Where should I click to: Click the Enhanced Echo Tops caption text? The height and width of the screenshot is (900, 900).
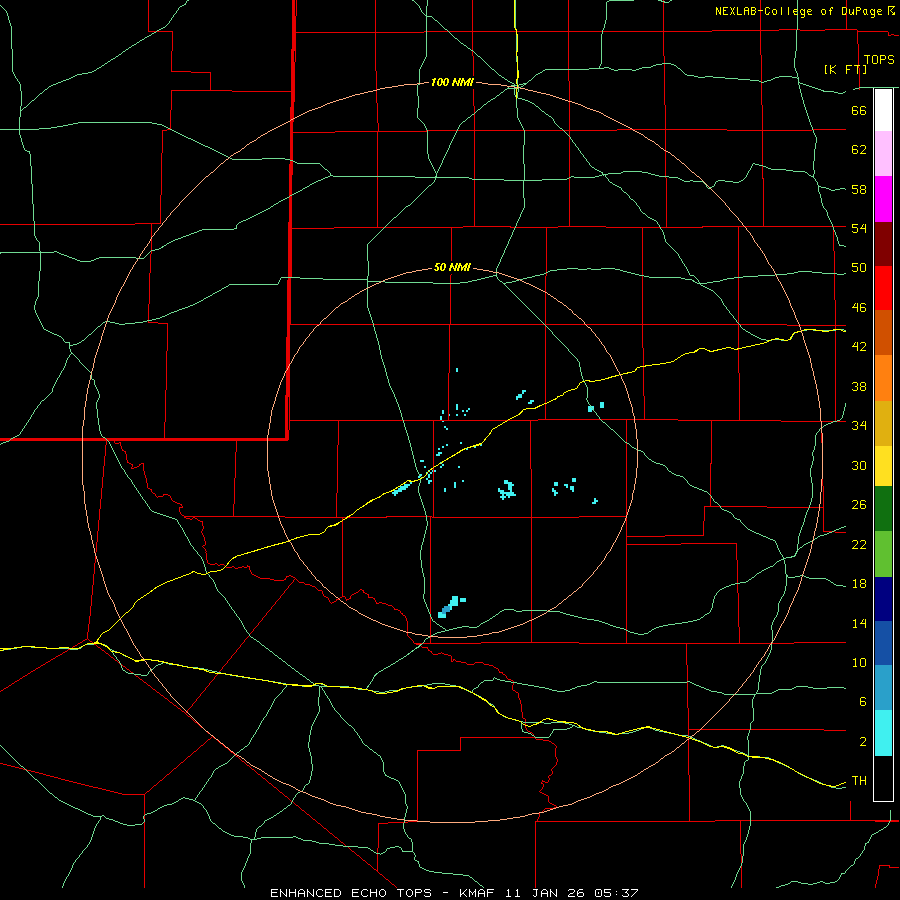[351, 893]
